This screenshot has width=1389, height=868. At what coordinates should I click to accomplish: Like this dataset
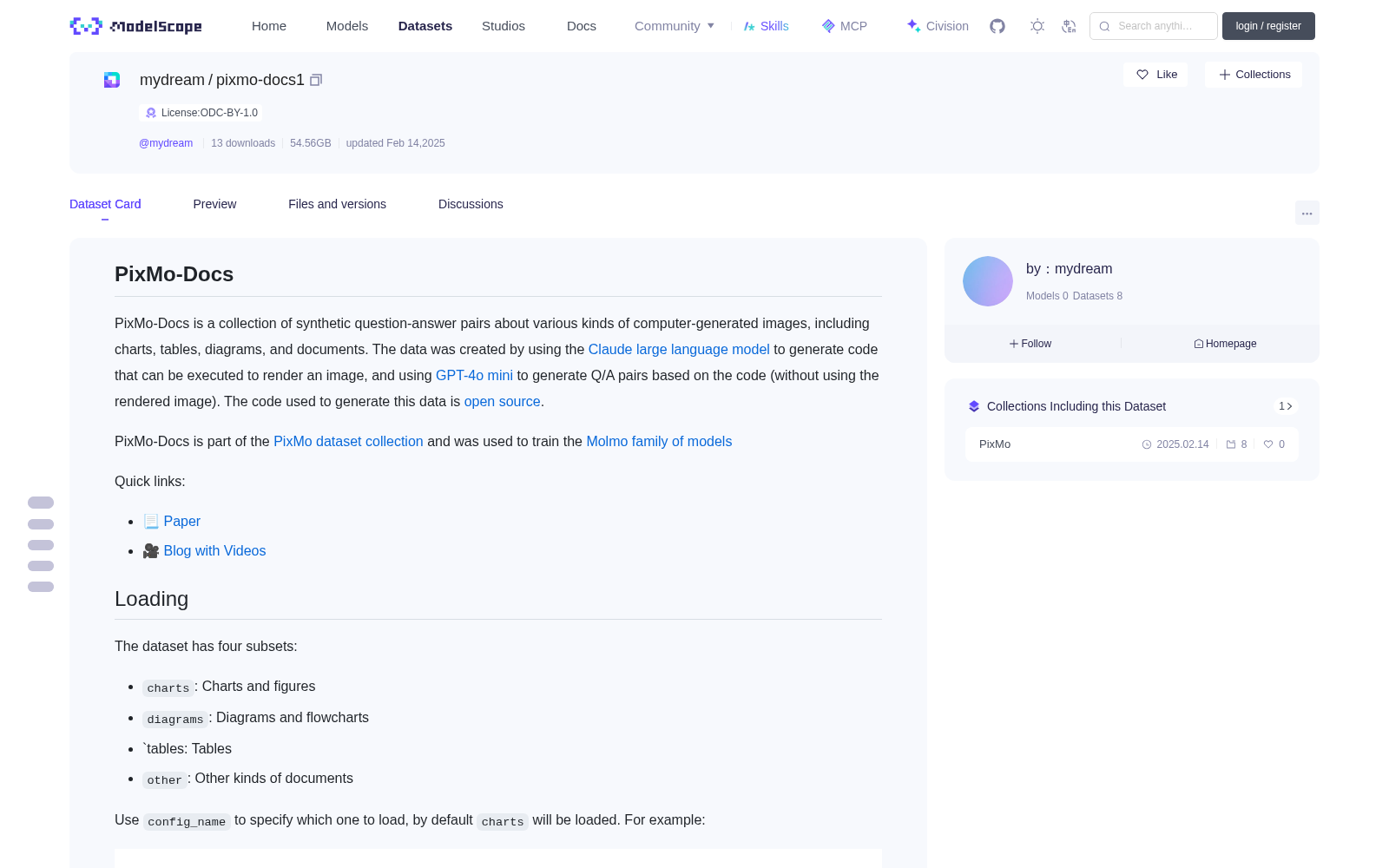1155,75
